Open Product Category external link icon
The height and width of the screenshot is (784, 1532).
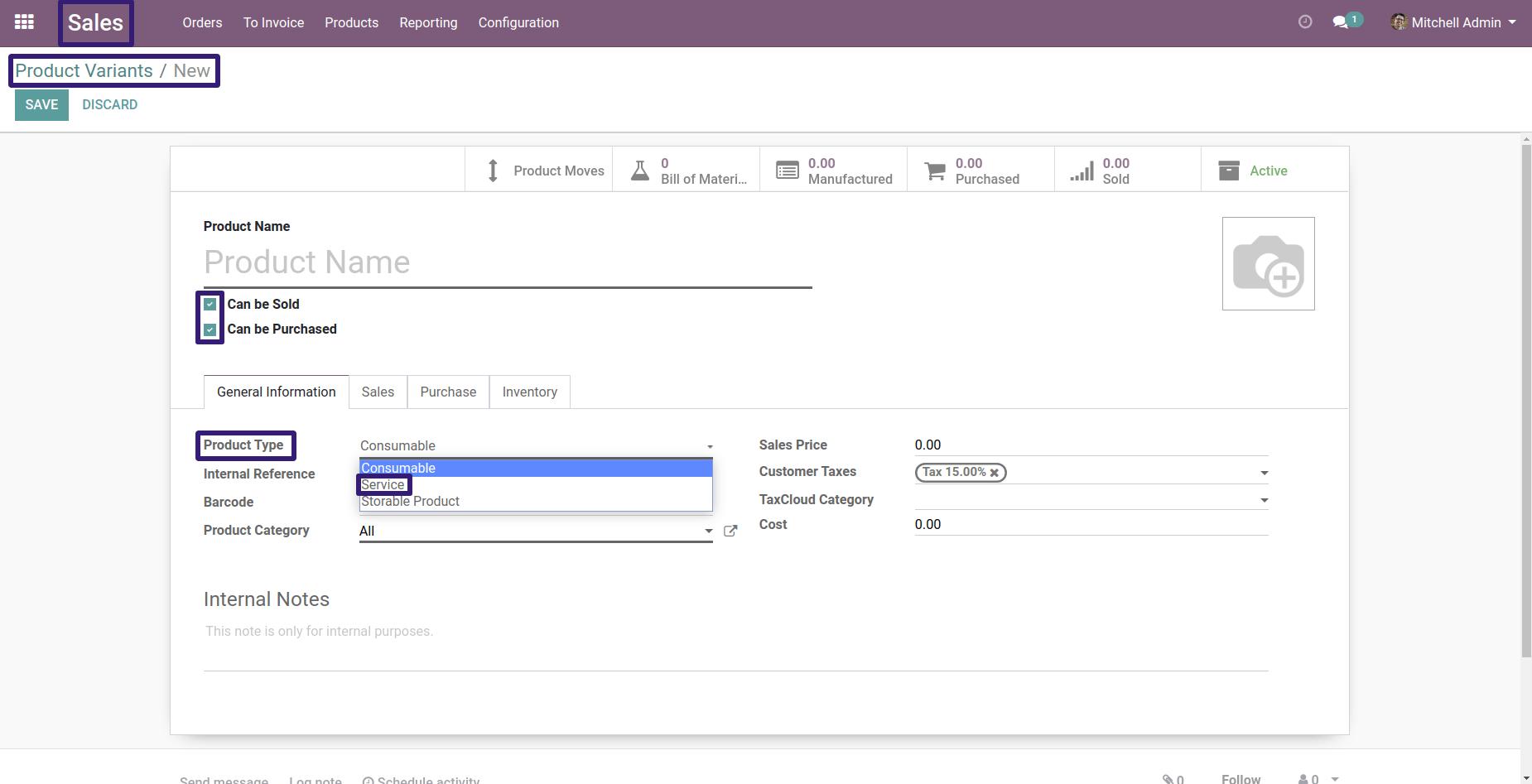click(x=730, y=531)
